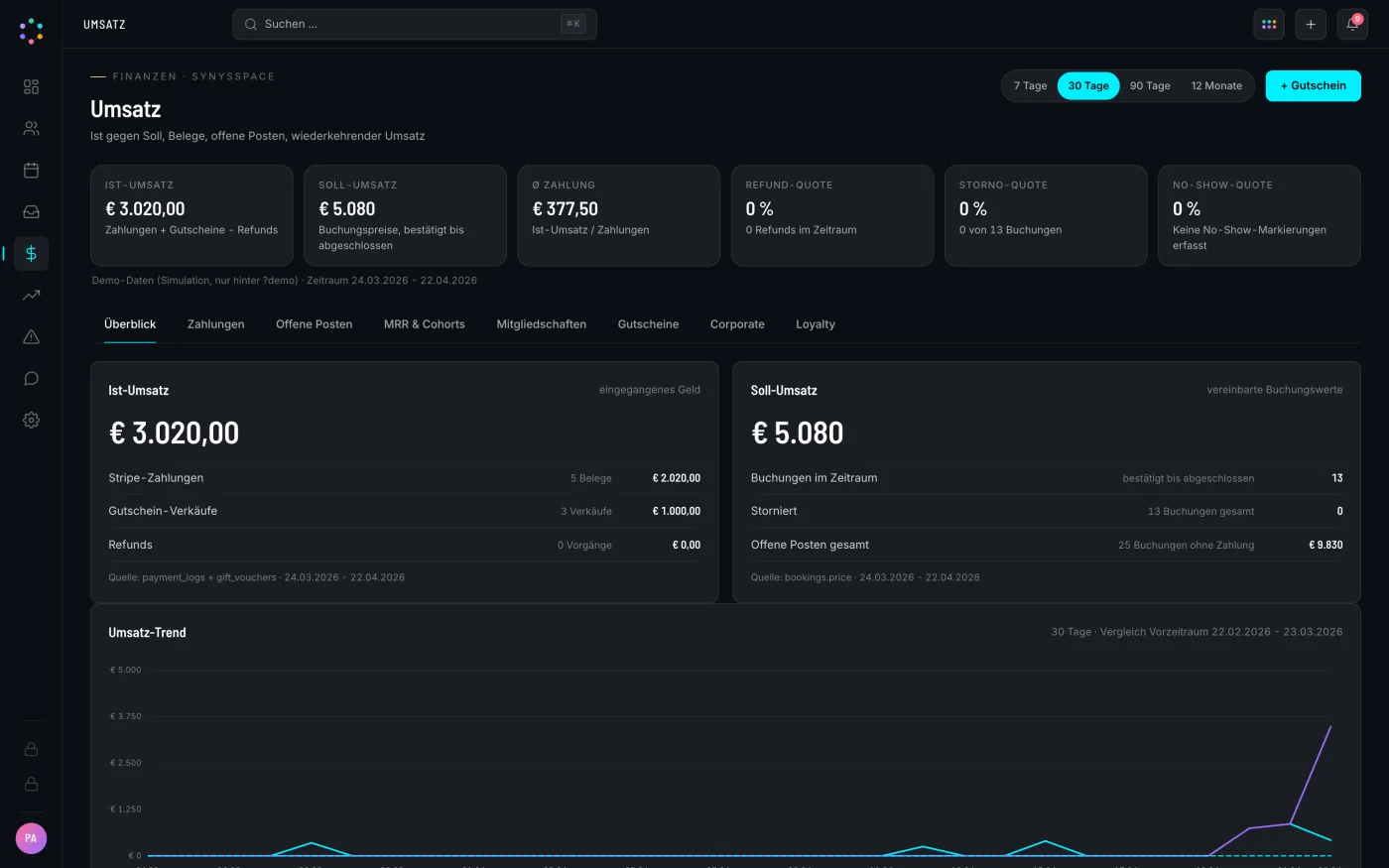This screenshot has width=1389, height=868.
Task: Click the + Gutschein button
Action: [1313, 86]
